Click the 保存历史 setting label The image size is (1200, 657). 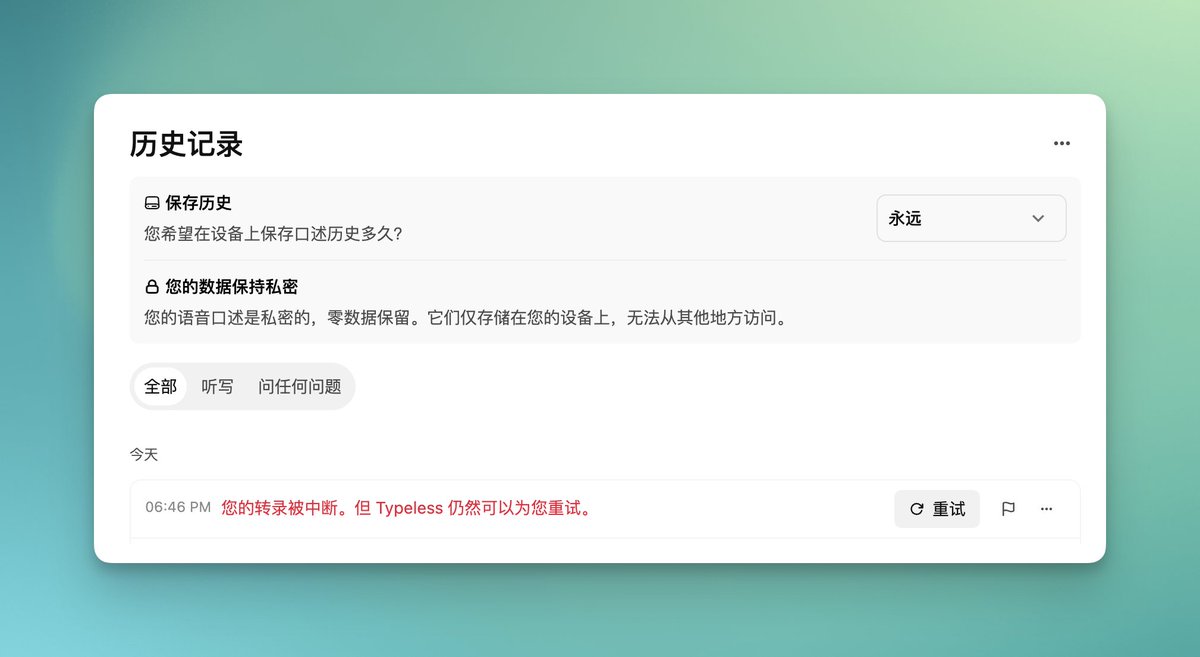(198, 203)
